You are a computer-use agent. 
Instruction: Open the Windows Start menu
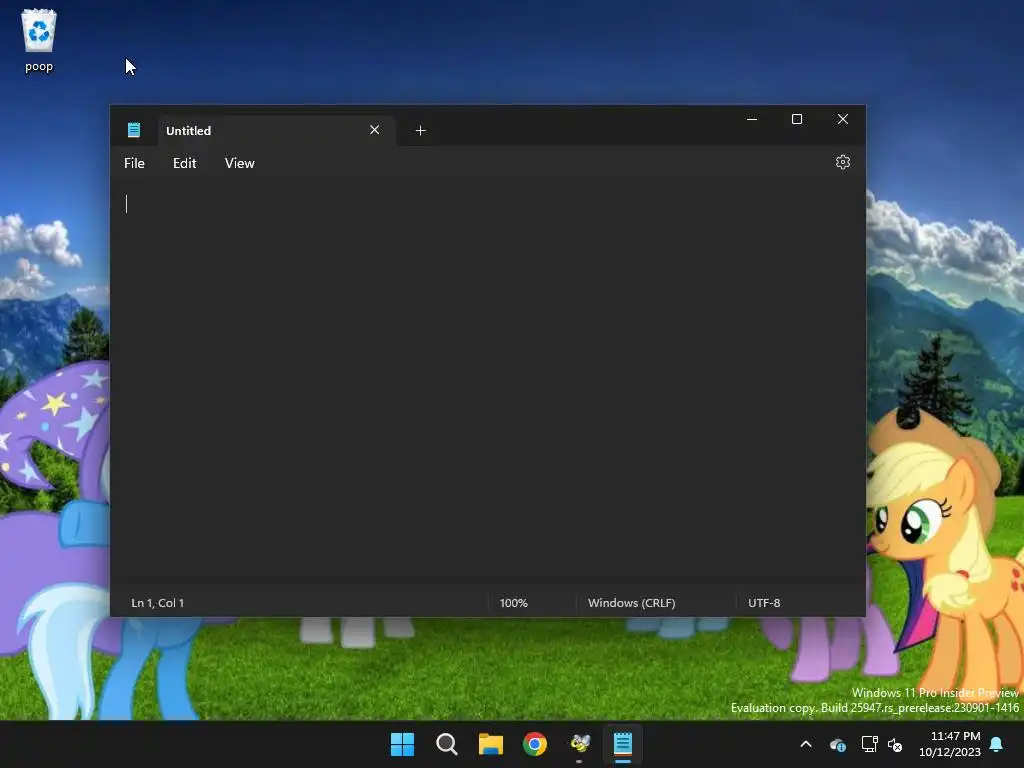pyautogui.click(x=402, y=744)
